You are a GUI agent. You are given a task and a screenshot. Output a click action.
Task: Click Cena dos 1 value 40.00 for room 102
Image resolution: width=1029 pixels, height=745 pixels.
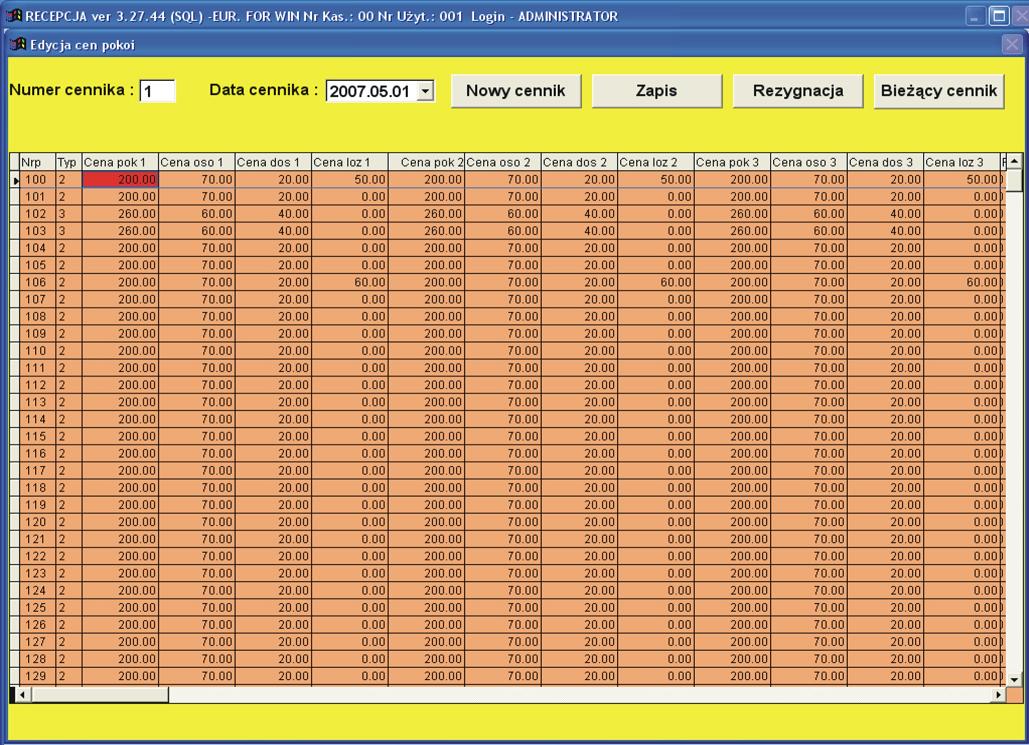[273, 214]
